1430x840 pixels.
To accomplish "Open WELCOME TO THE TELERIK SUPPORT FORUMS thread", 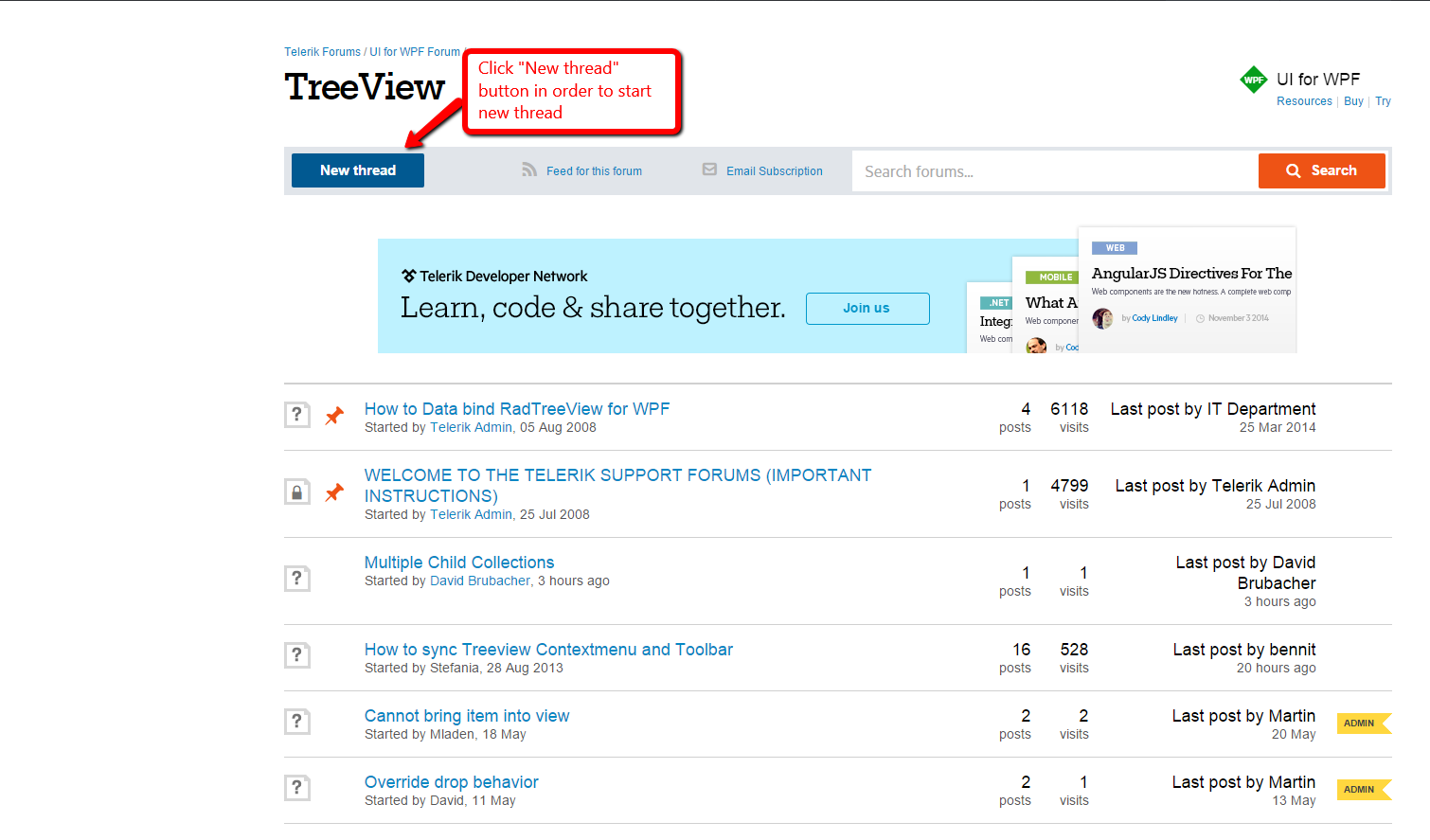I will point(617,485).
